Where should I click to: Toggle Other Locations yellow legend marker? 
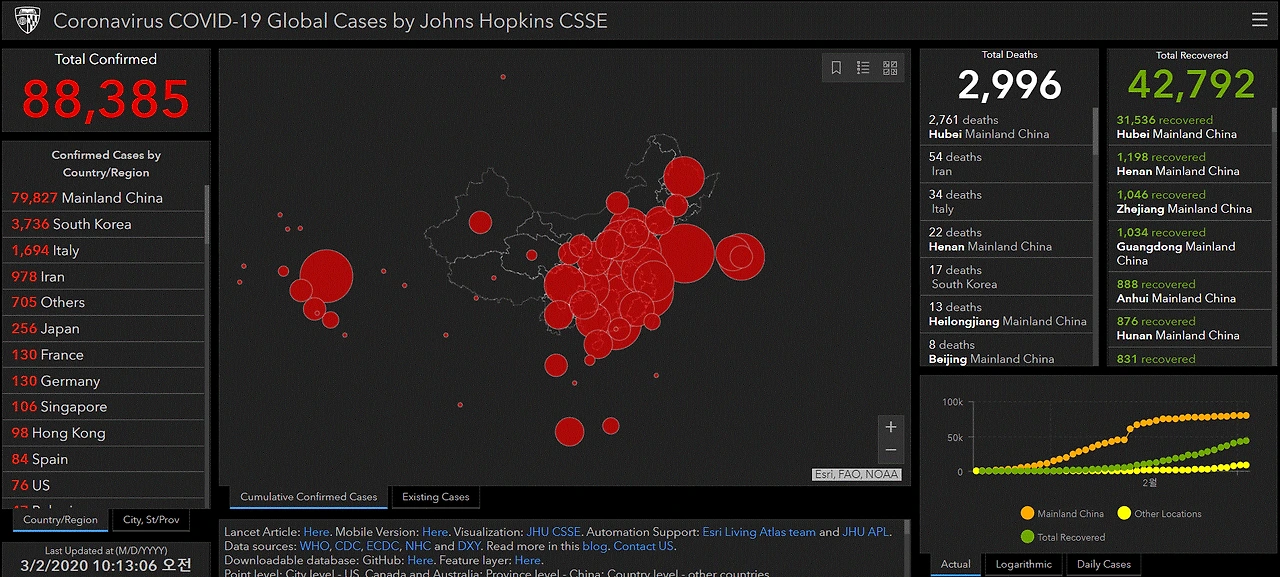(1124, 513)
